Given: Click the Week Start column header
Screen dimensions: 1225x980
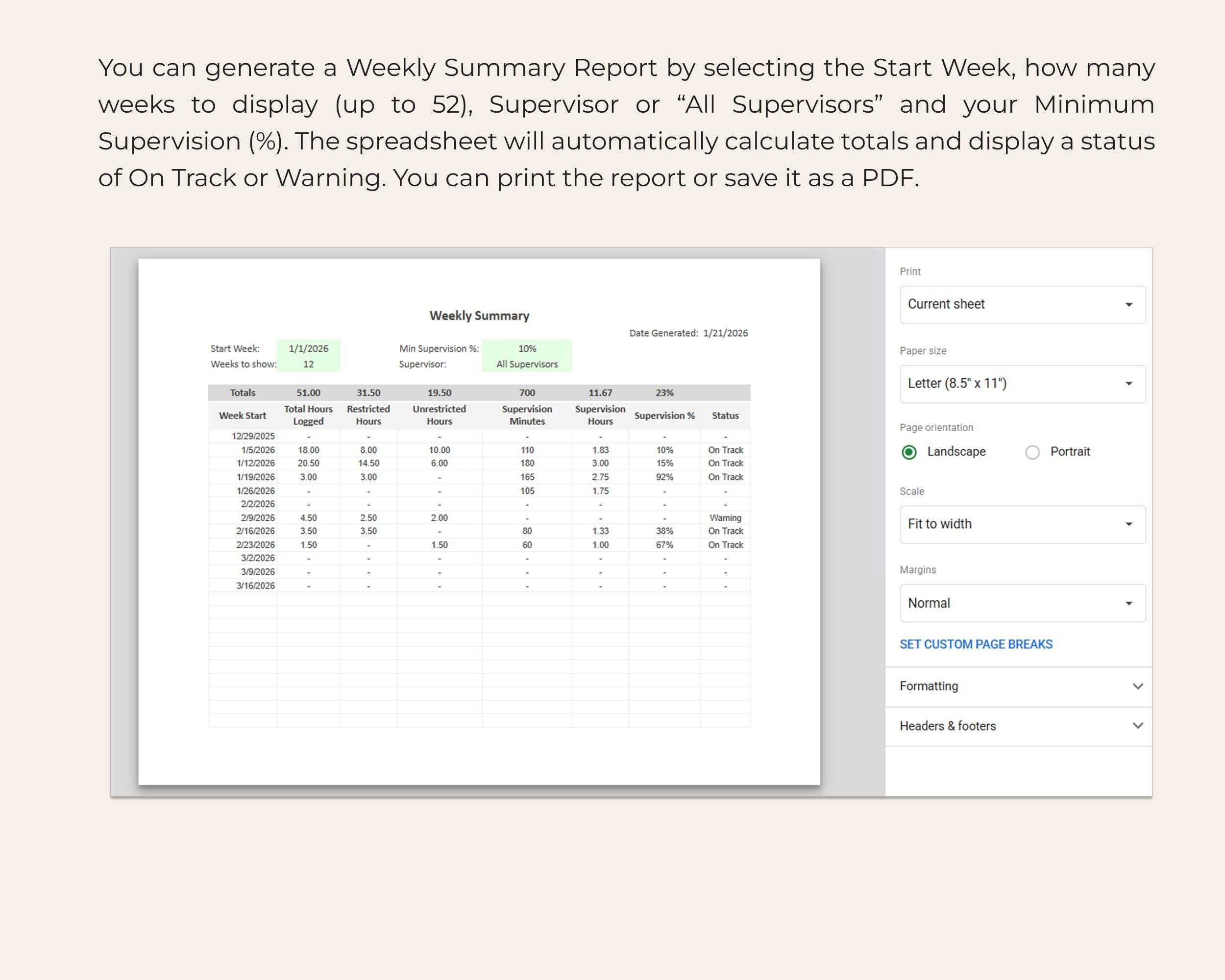Looking at the screenshot, I should 243,416.
